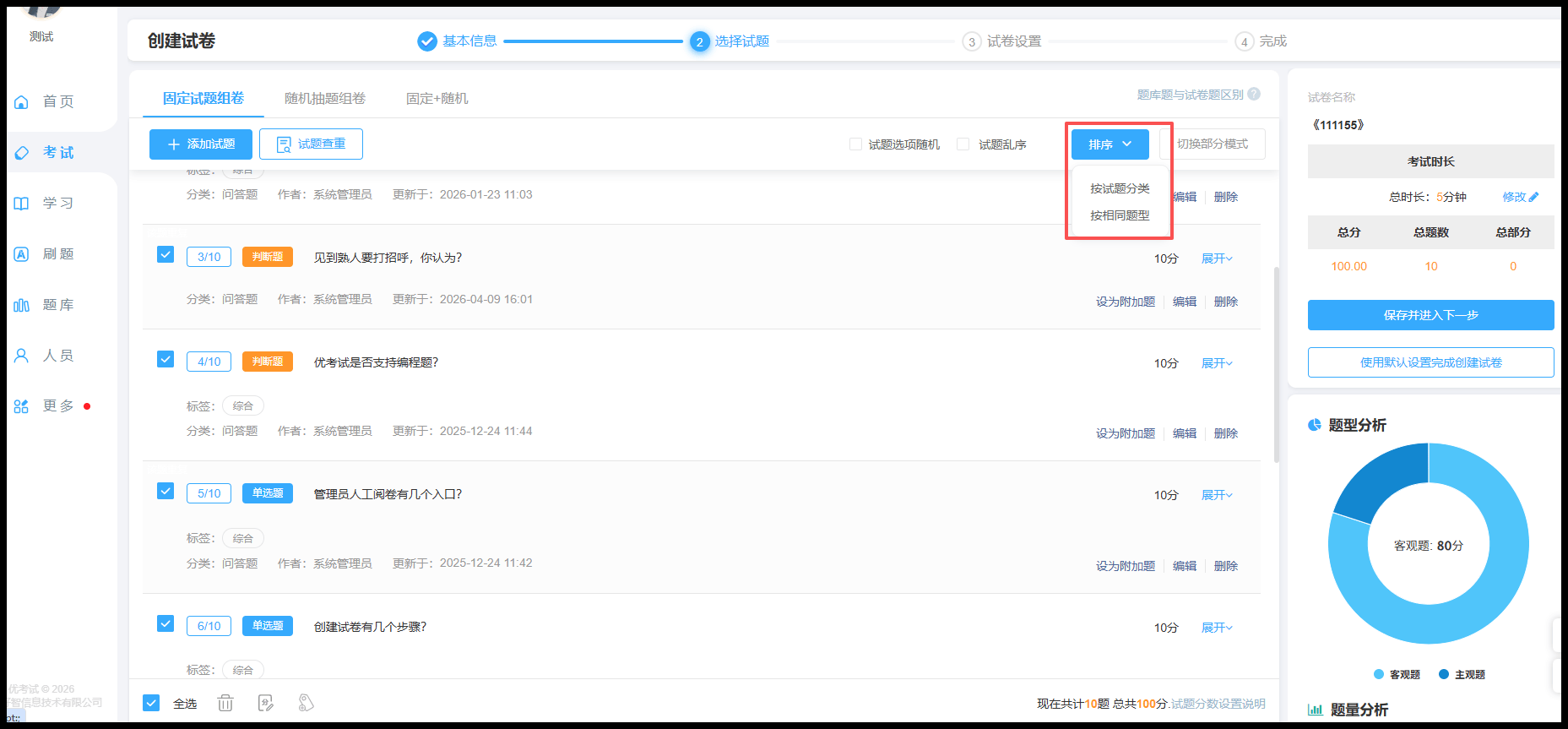Select the 固定试题组卷 tab
Viewport: 1568px width, 729px height.
pos(203,99)
